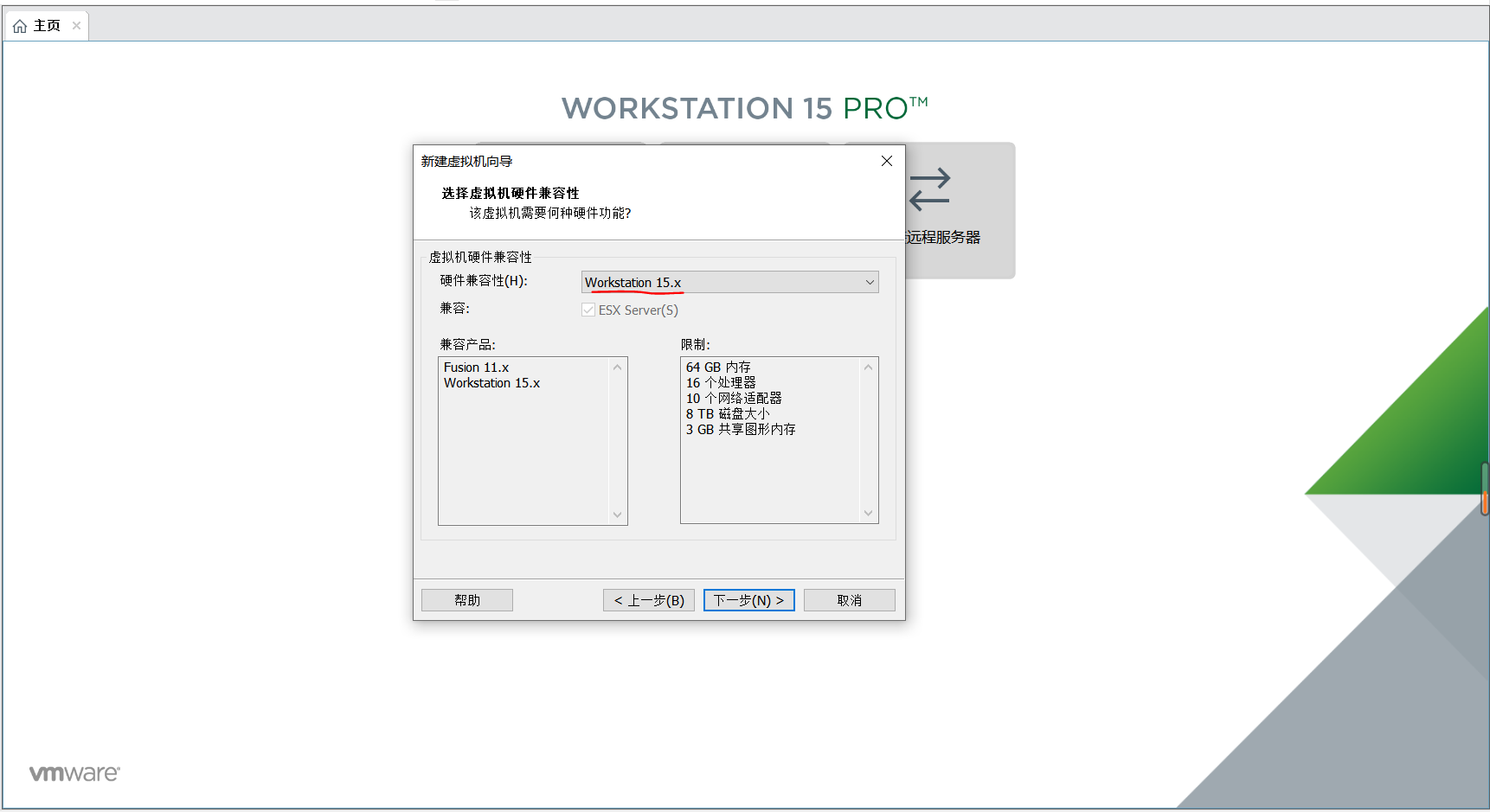Image resolution: width=1490 pixels, height=812 pixels.
Task: Toggle the ESX Server(S) checkbox
Action: [588, 310]
